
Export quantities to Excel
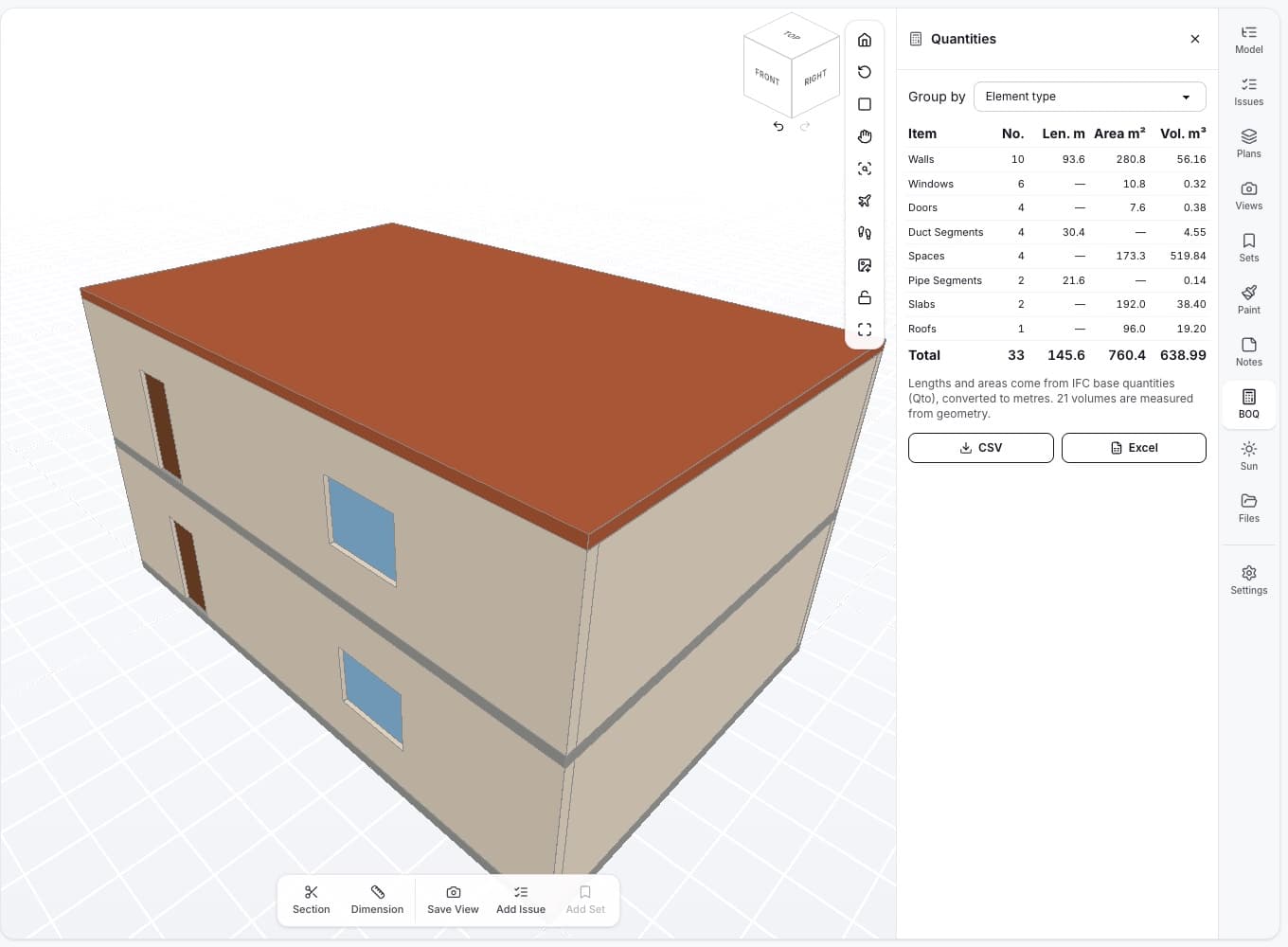click(x=1134, y=448)
